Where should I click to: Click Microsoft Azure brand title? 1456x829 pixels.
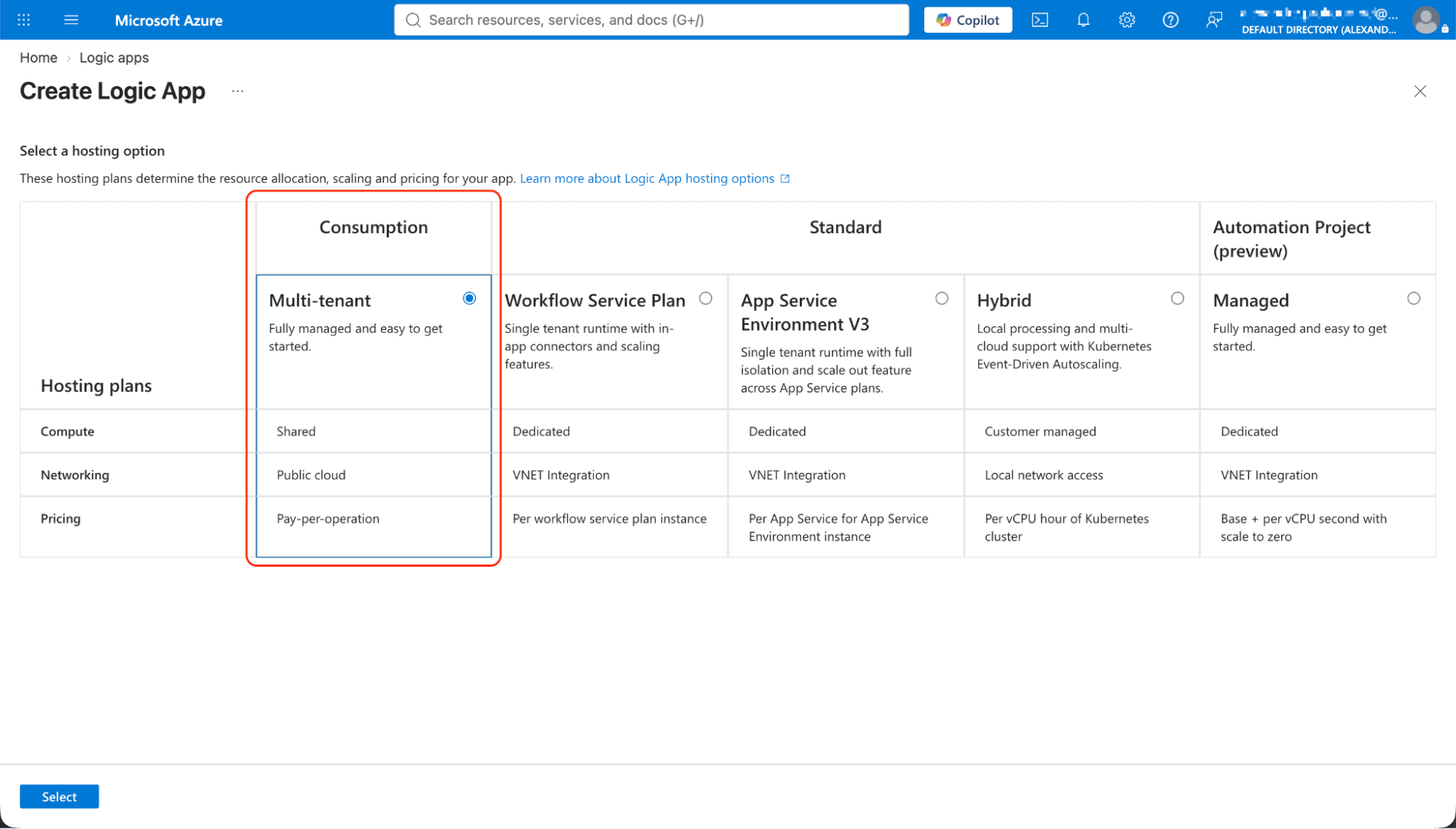point(168,20)
